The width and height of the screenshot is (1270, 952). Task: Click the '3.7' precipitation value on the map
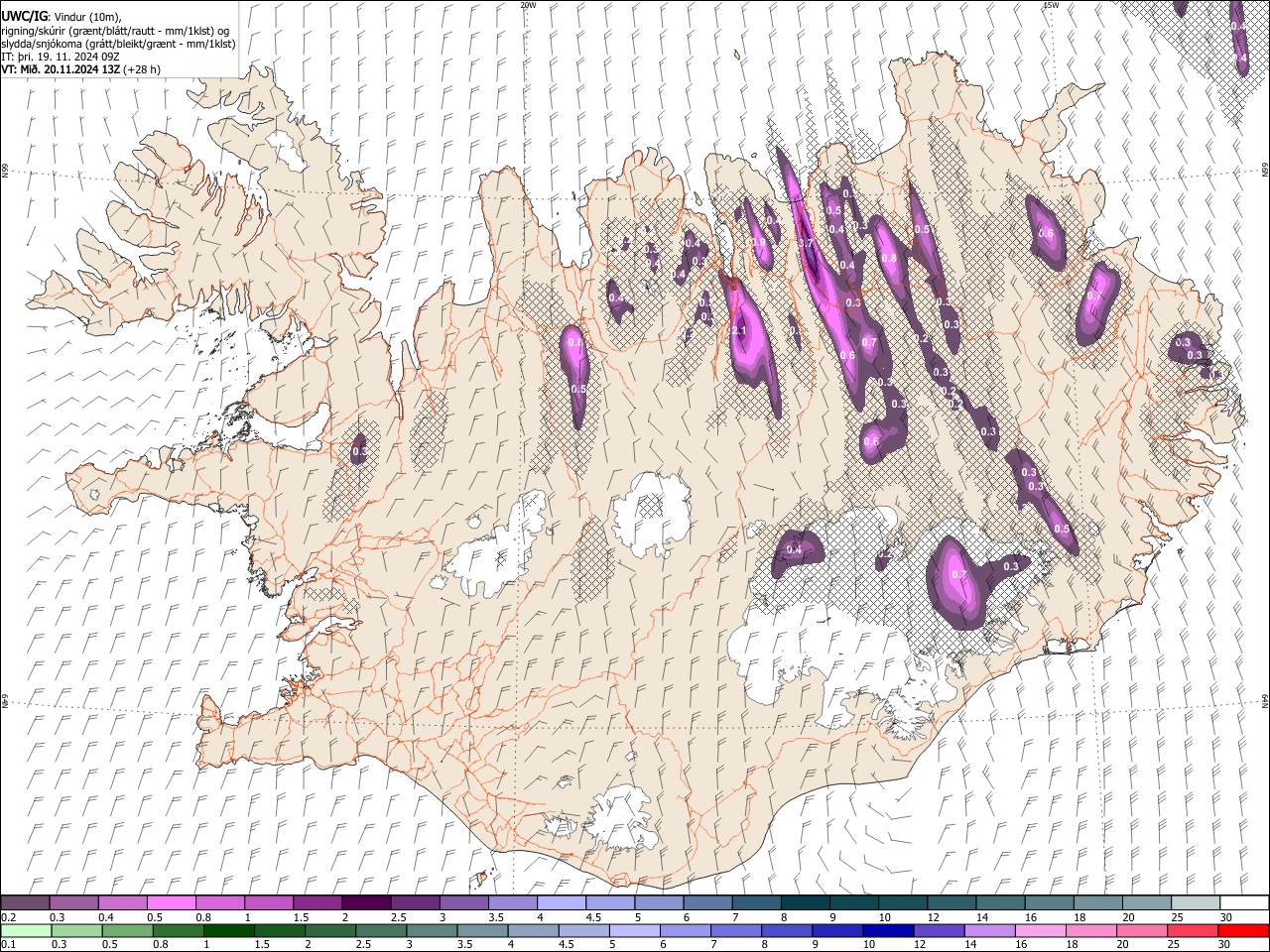806,243
